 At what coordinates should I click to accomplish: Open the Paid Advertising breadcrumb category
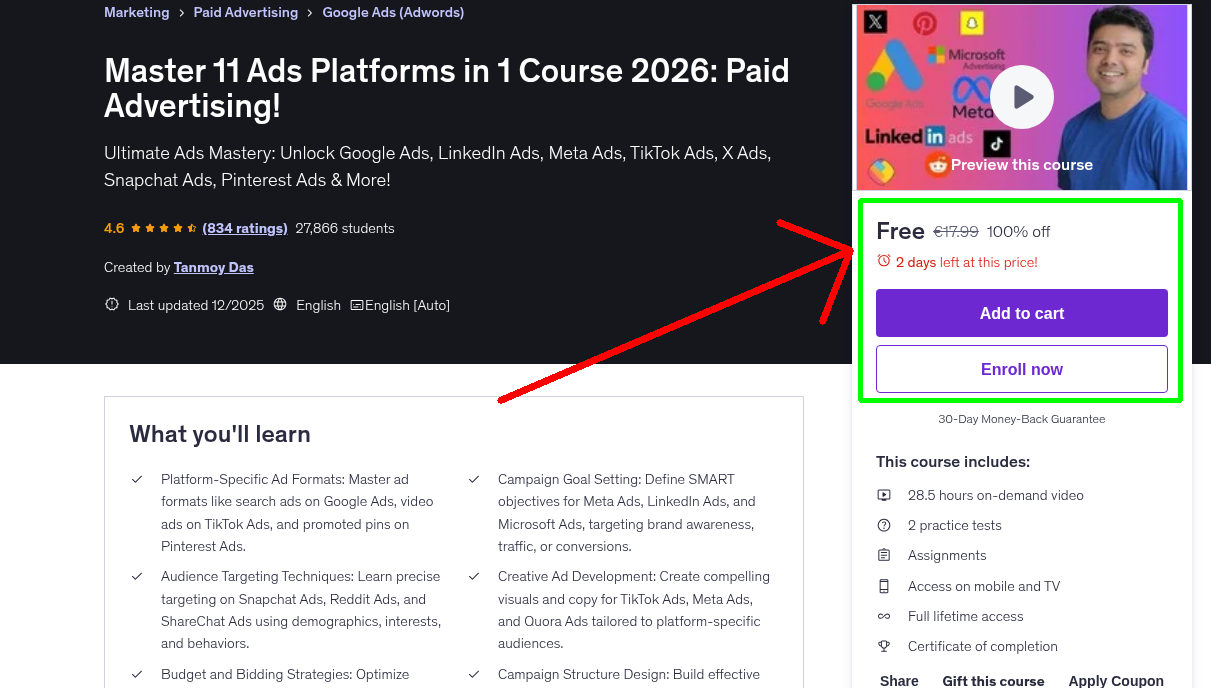tap(245, 12)
